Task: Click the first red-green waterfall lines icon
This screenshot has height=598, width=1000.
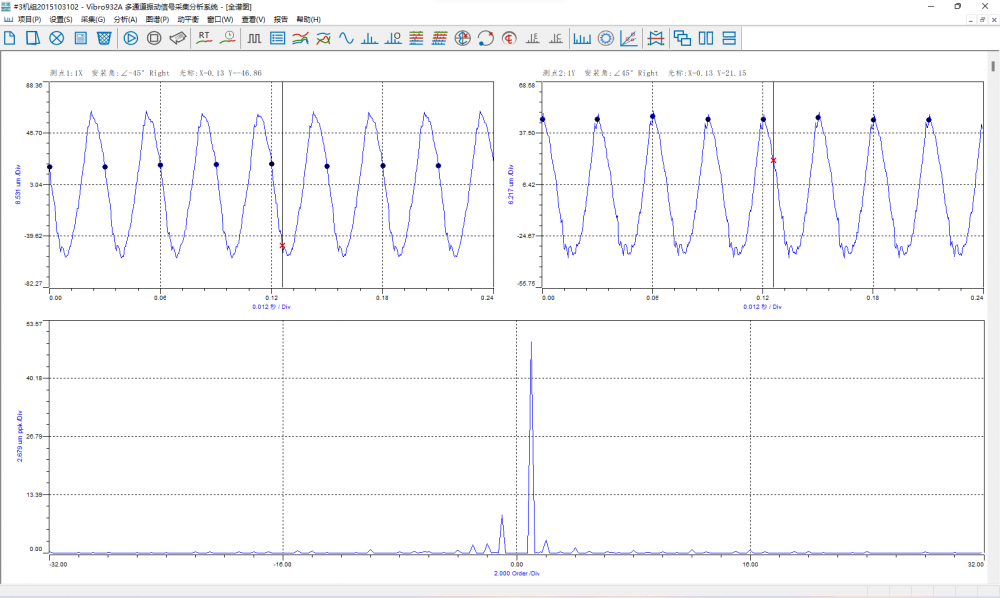Action: [x=416, y=38]
